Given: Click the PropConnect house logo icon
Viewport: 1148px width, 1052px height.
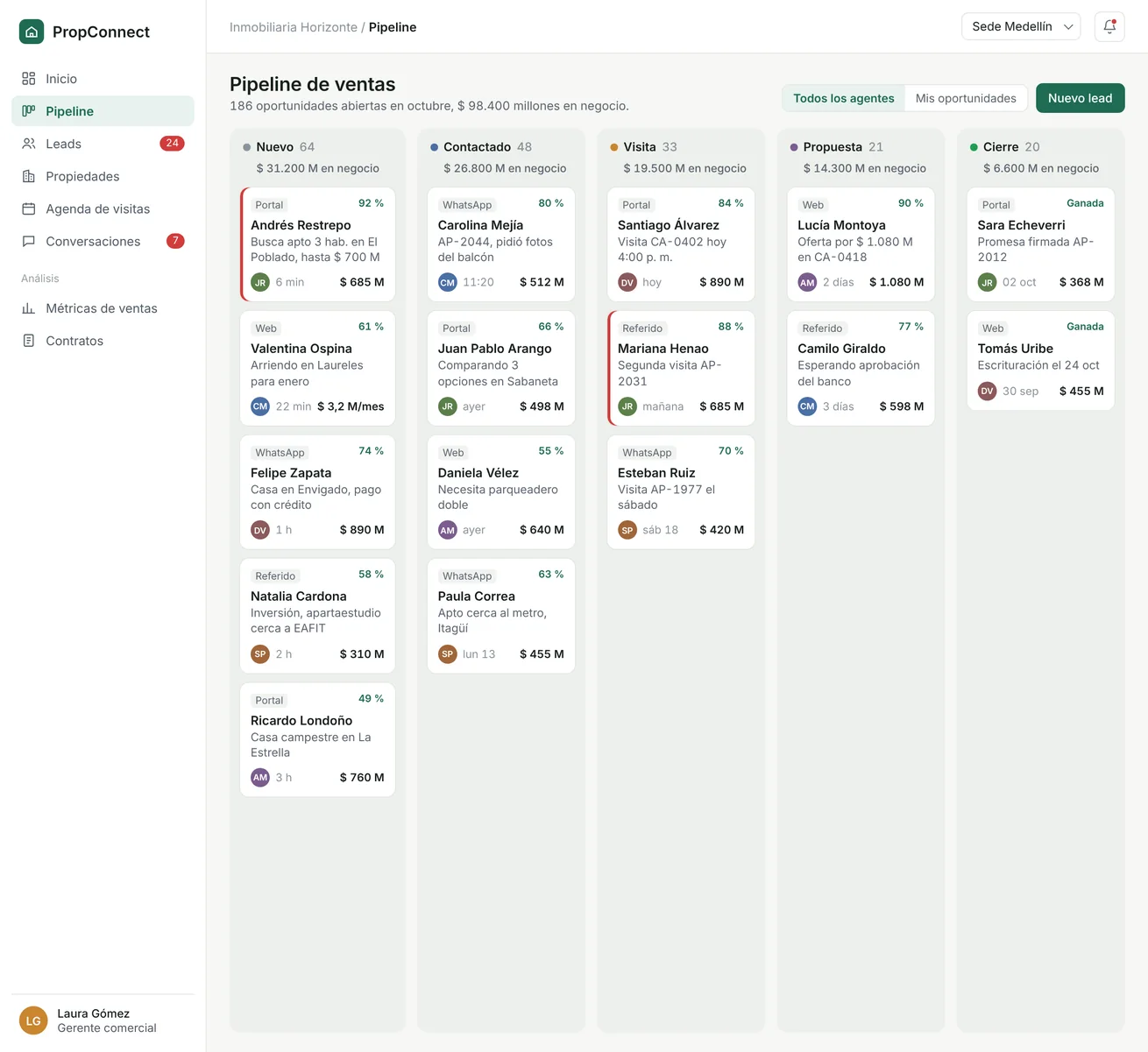Looking at the screenshot, I should point(32,32).
